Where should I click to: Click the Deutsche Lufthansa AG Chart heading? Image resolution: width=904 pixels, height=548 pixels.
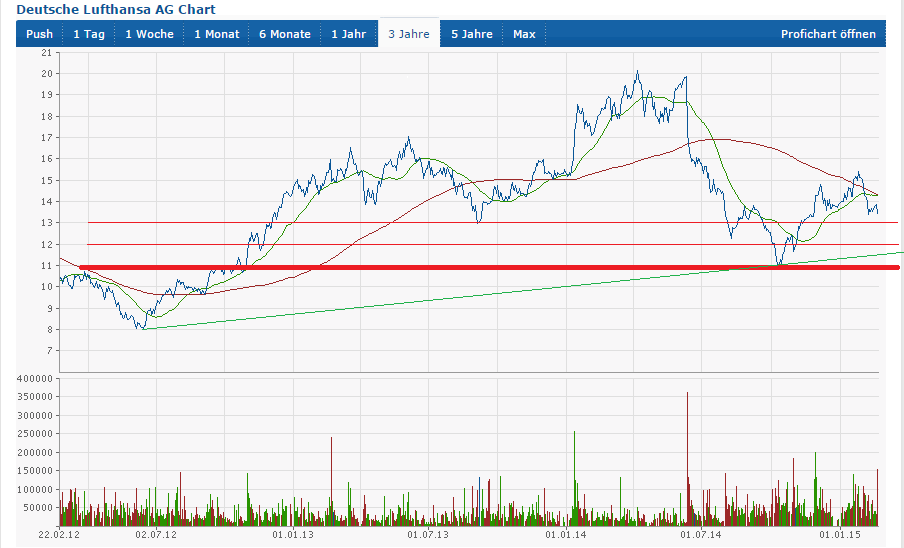[116, 9]
